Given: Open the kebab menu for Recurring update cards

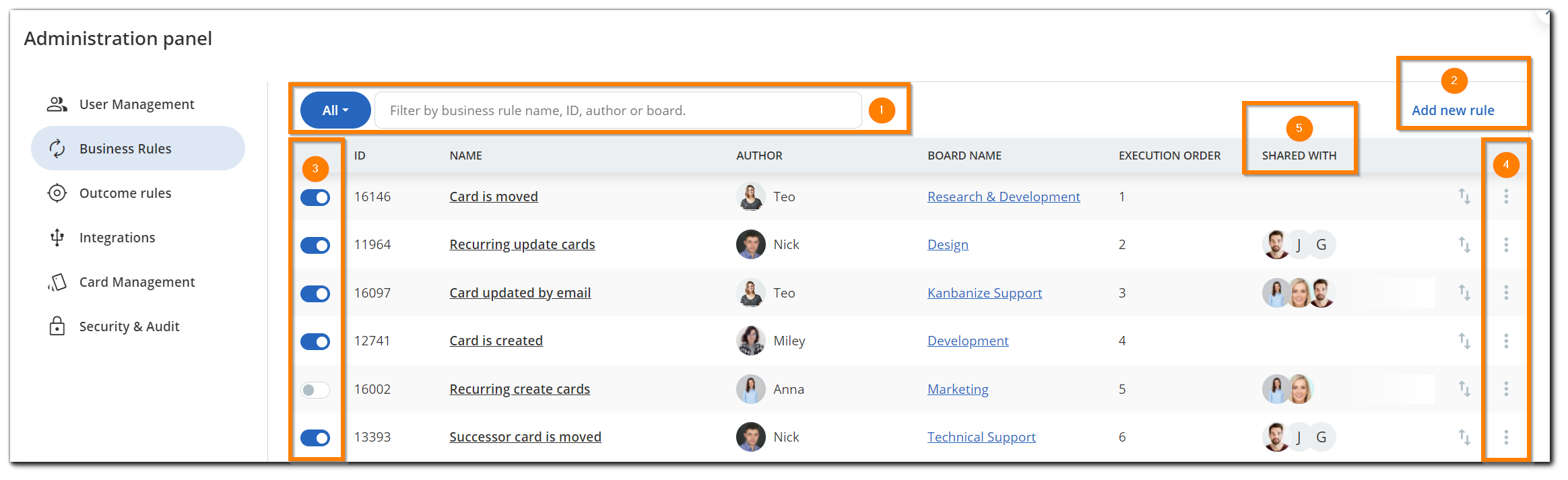Looking at the screenshot, I should click(x=1506, y=244).
